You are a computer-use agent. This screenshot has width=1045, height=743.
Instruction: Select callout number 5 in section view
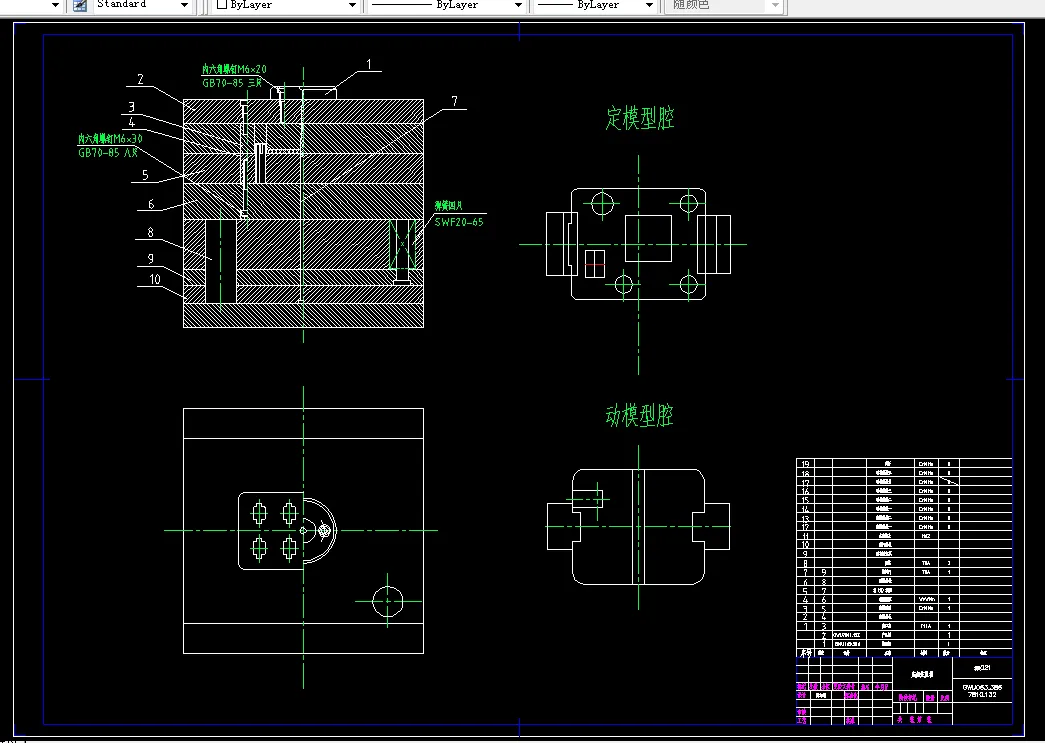(x=145, y=175)
